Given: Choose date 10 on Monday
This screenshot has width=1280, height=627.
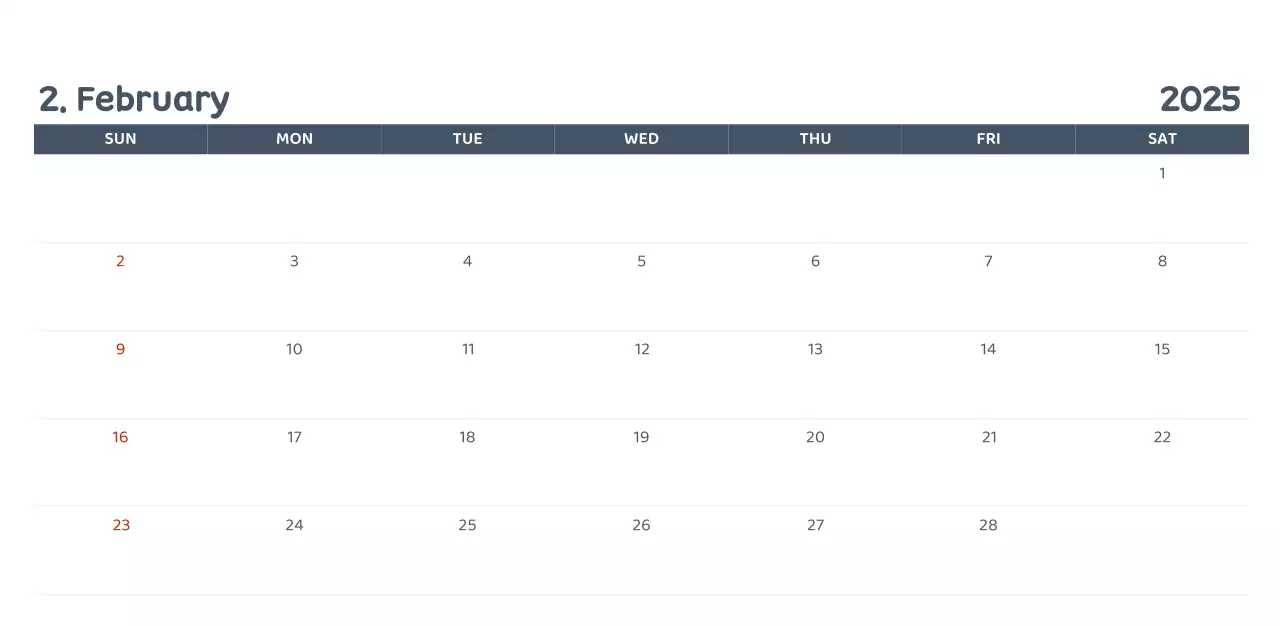Looking at the screenshot, I should 294,349.
